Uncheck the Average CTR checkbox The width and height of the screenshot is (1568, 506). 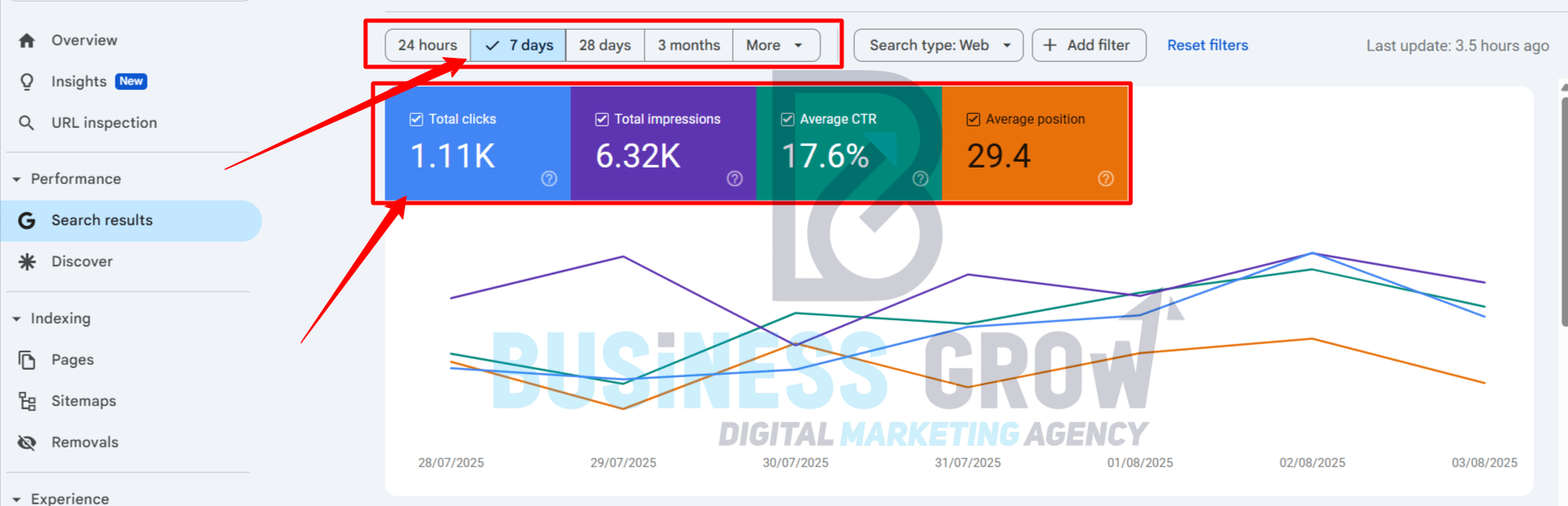coord(787,119)
